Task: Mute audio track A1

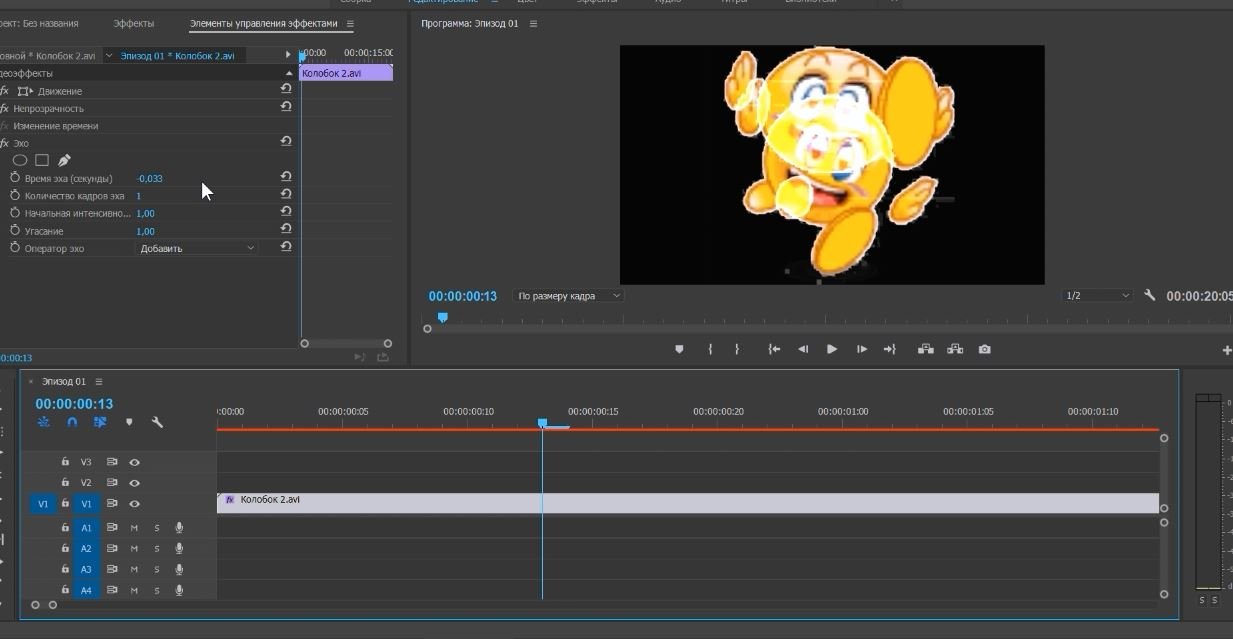Action: 134,528
